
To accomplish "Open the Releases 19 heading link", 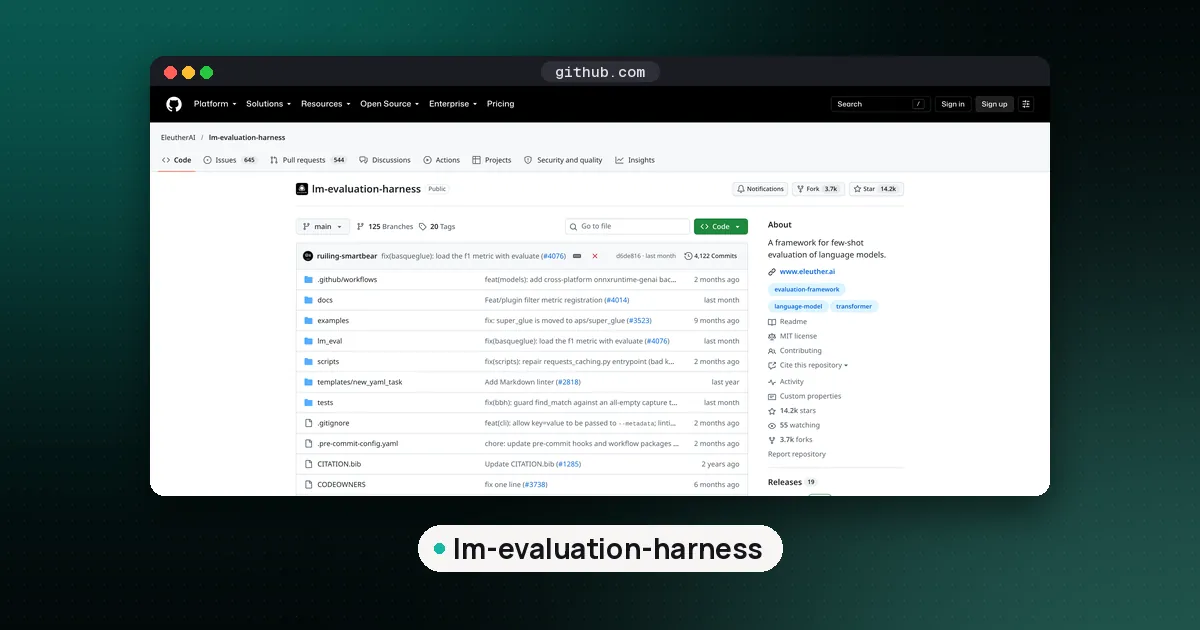I will (x=792, y=482).
